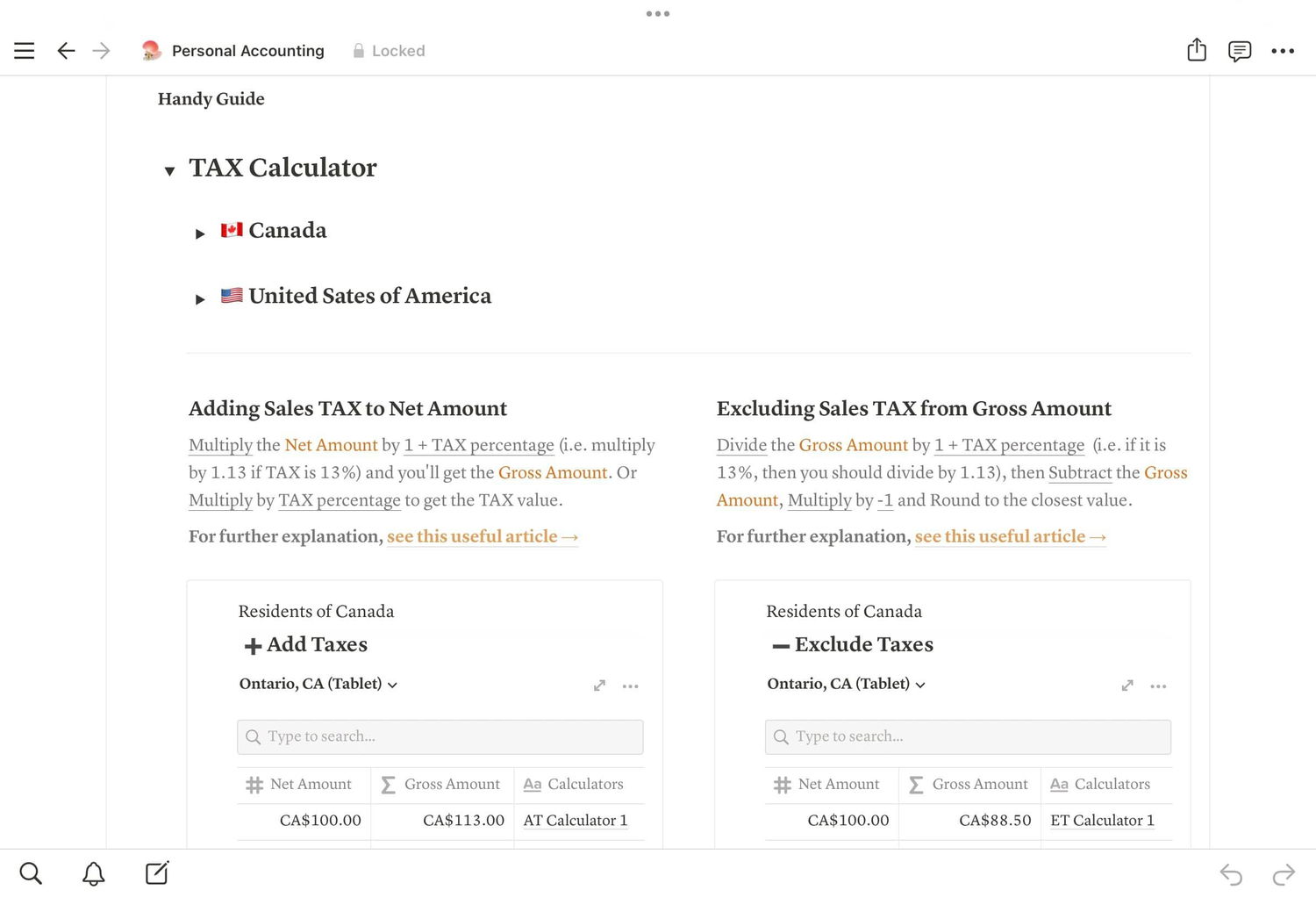
Task: Tap the Undo arrow
Action: [1231, 875]
